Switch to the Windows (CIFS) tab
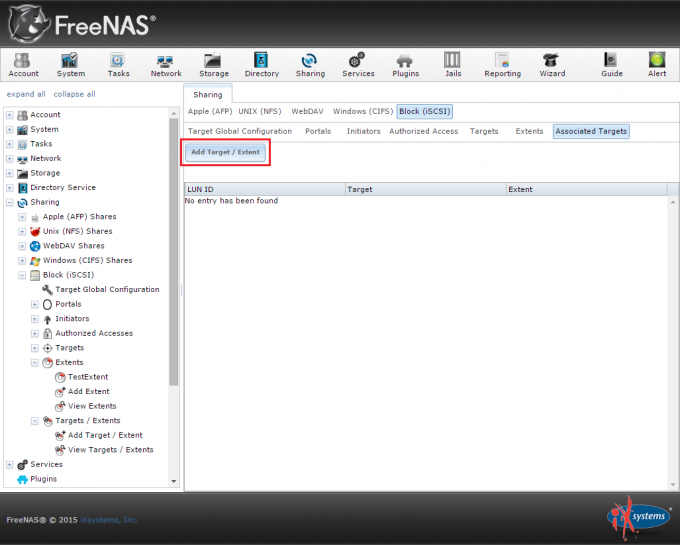The width and height of the screenshot is (680, 545). coord(363,111)
